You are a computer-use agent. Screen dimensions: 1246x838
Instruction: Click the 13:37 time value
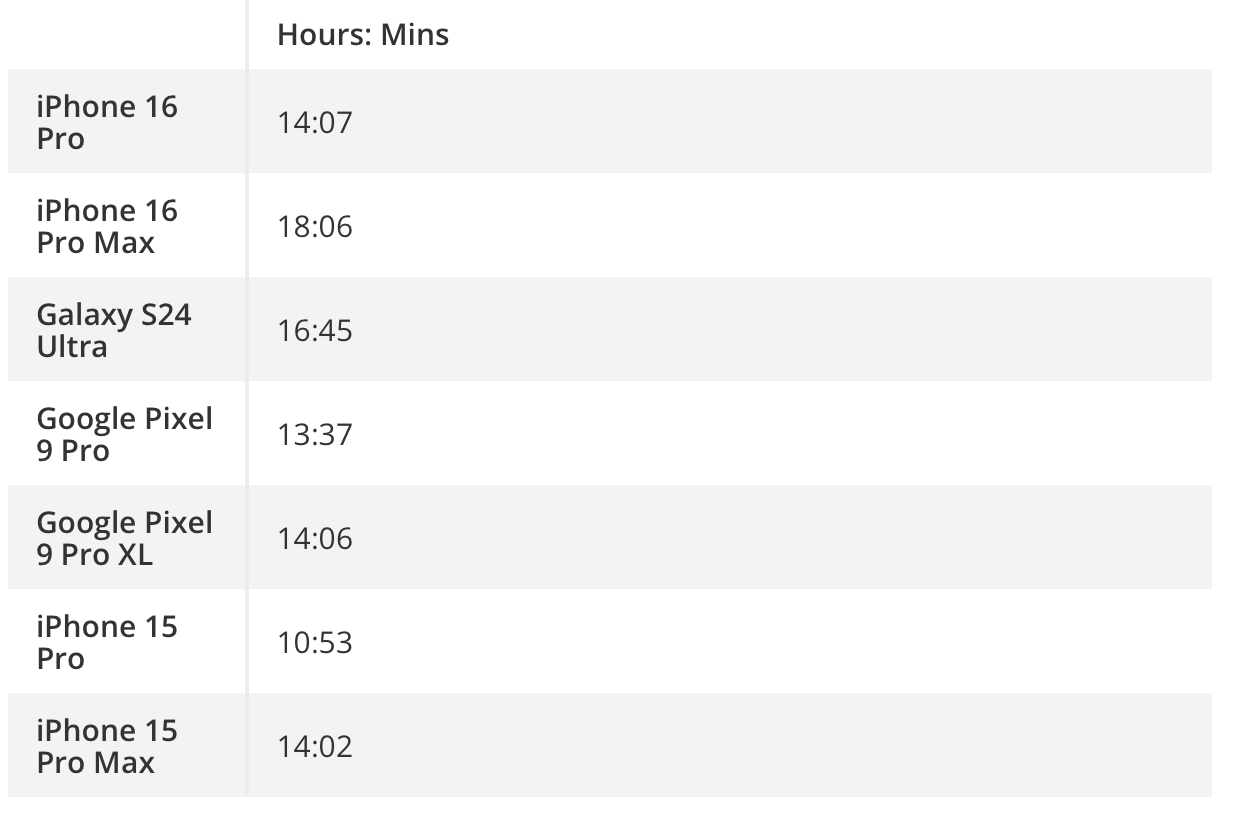(x=315, y=435)
